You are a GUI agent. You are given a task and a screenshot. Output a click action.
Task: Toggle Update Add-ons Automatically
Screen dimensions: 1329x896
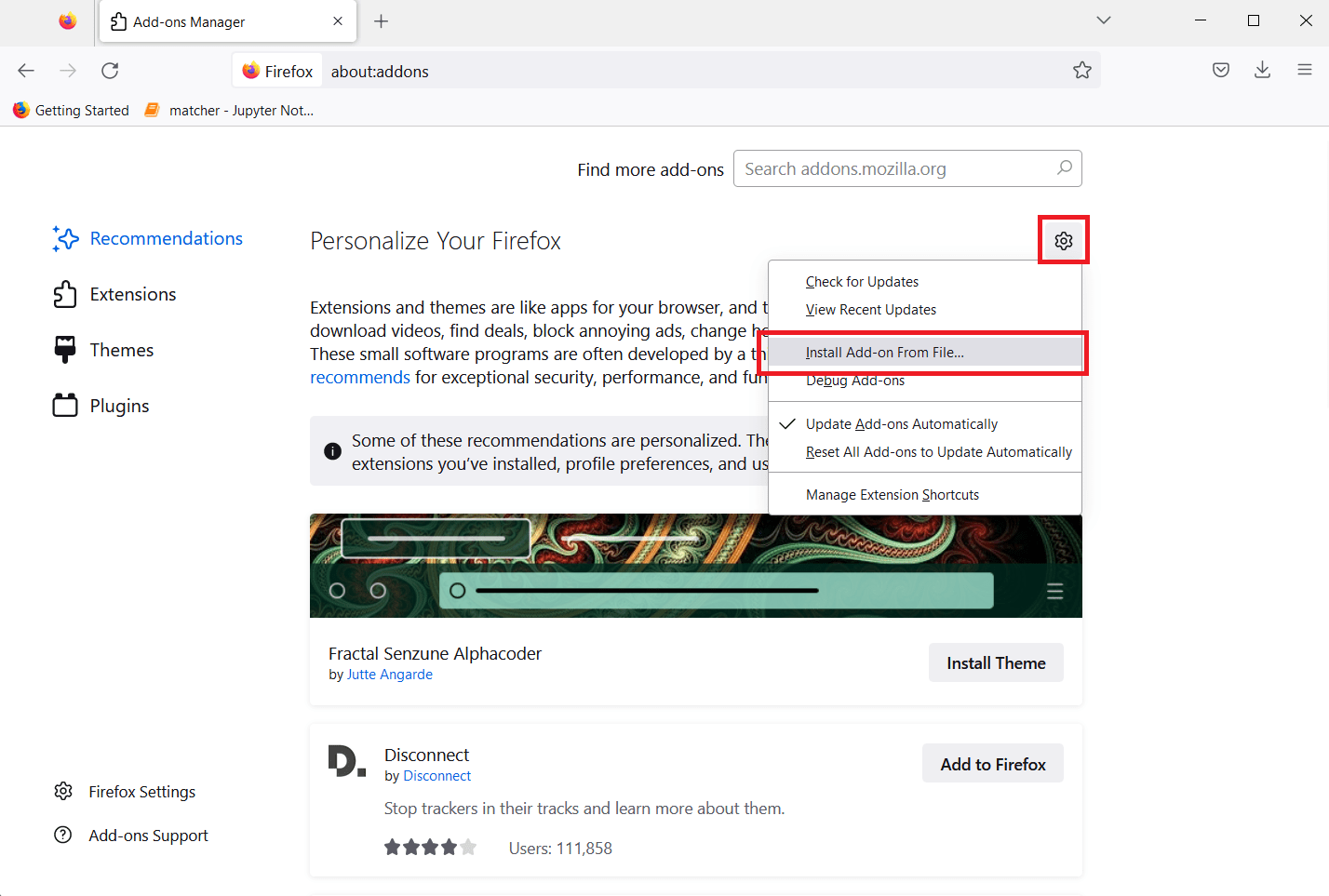pyautogui.click(x=925, y=424)
